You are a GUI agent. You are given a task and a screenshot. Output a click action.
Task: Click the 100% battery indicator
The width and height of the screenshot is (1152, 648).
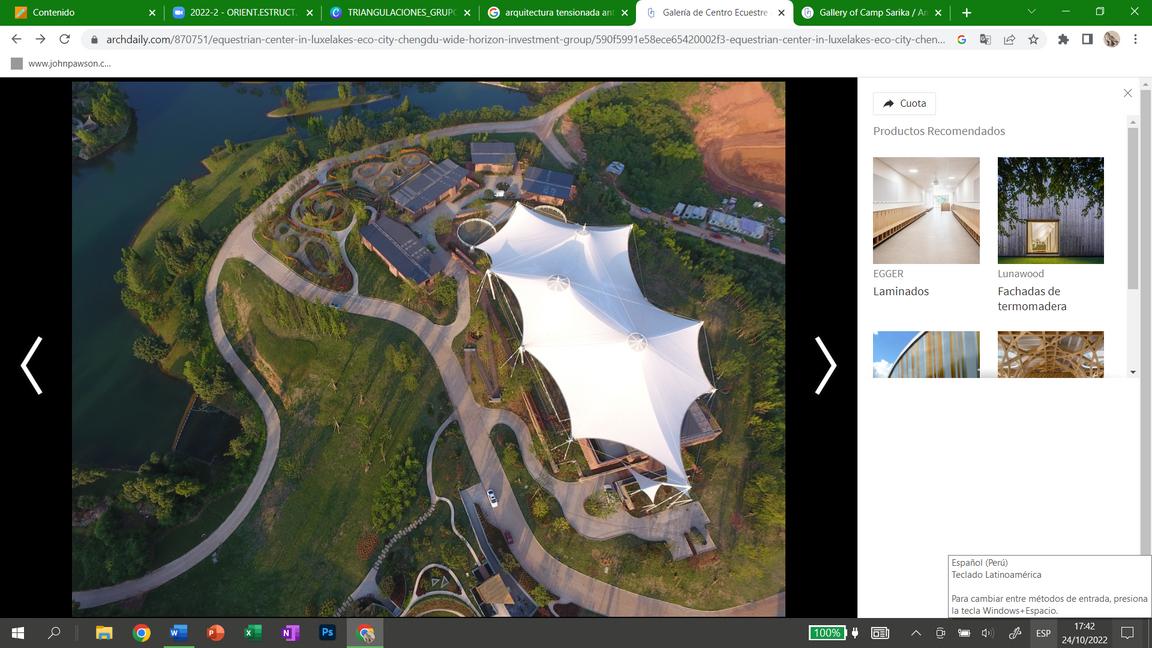tap(827, 633)
